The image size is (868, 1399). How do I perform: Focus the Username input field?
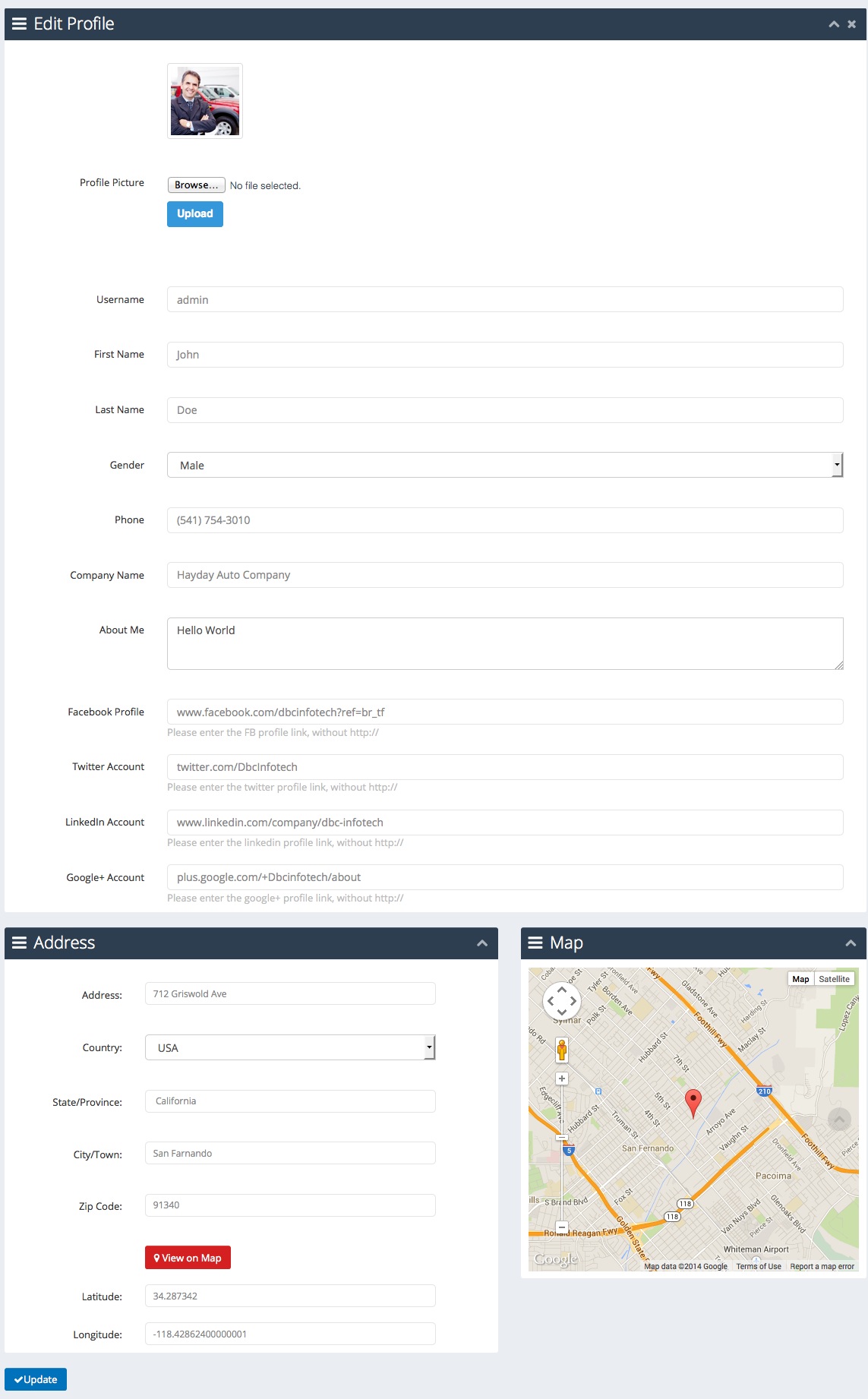[505, 299]
